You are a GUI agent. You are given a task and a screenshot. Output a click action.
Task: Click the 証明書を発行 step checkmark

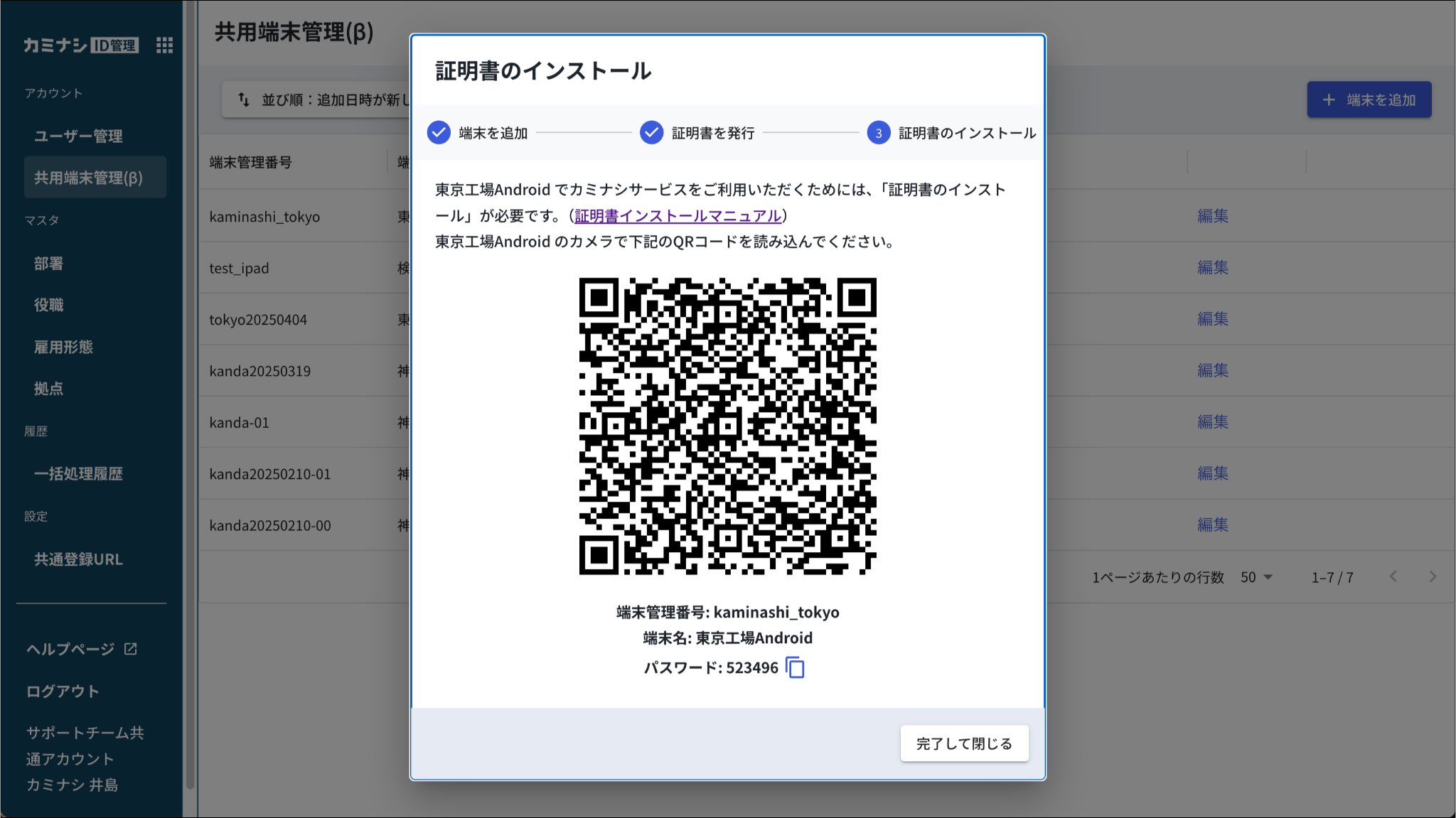coord(651,133)
